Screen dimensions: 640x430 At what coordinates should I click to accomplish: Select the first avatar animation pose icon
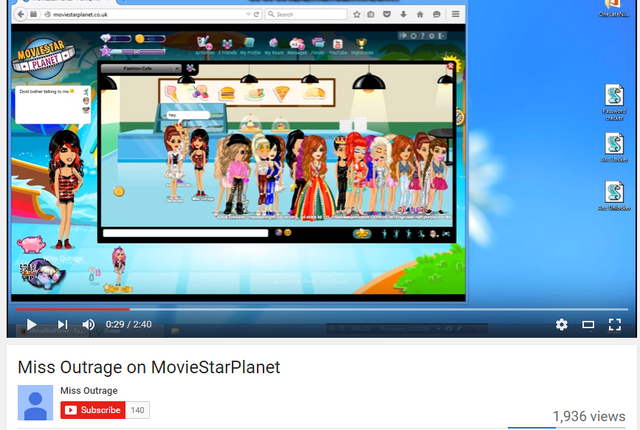[x=384, y=234]
